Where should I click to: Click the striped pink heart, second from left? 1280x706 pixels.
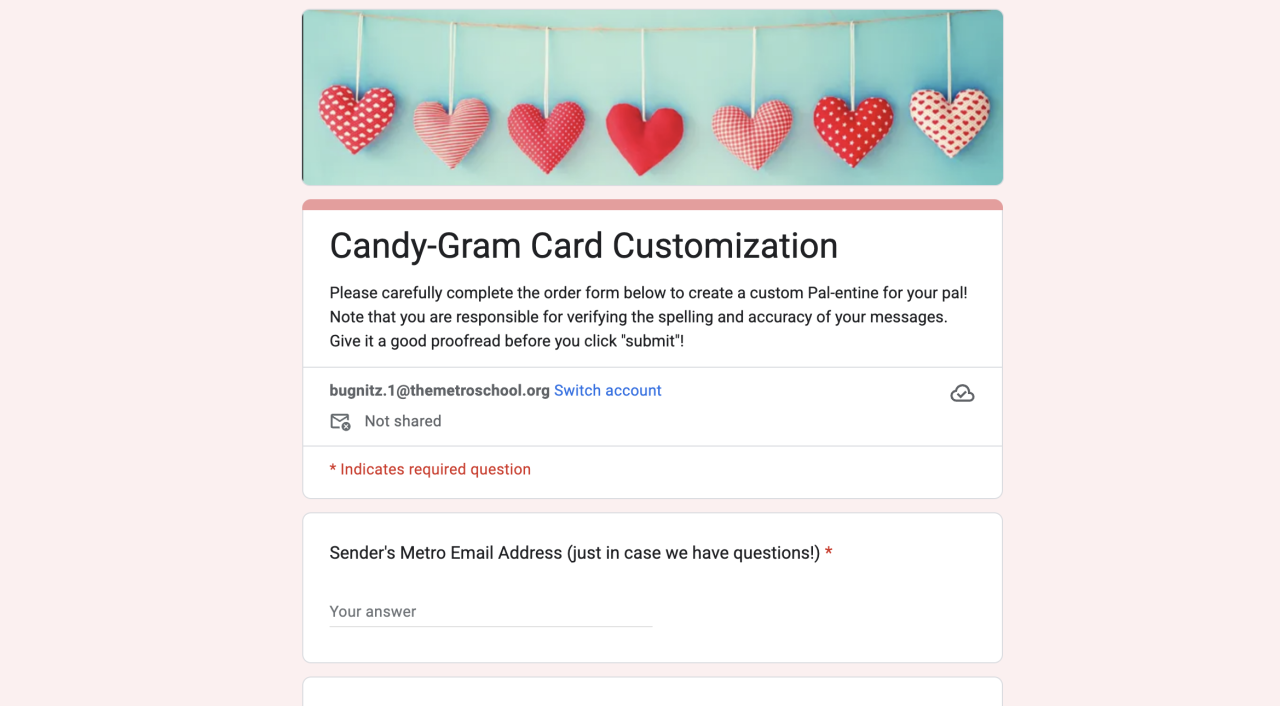click(451, 132)
